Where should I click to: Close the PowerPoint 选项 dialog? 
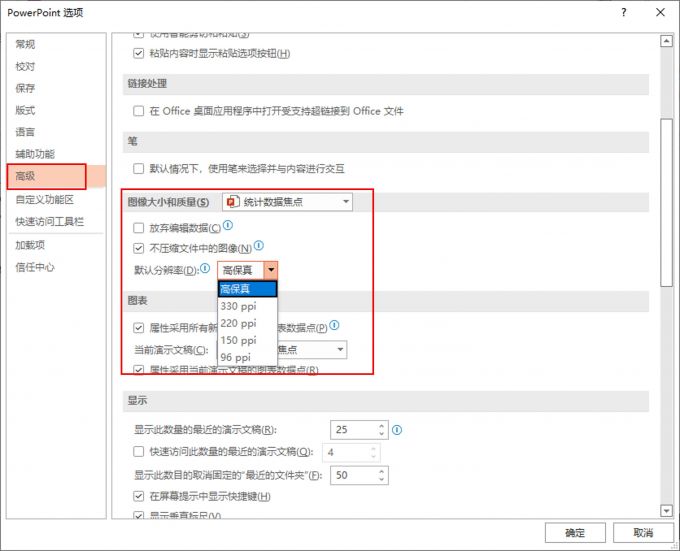coord(660,12)
